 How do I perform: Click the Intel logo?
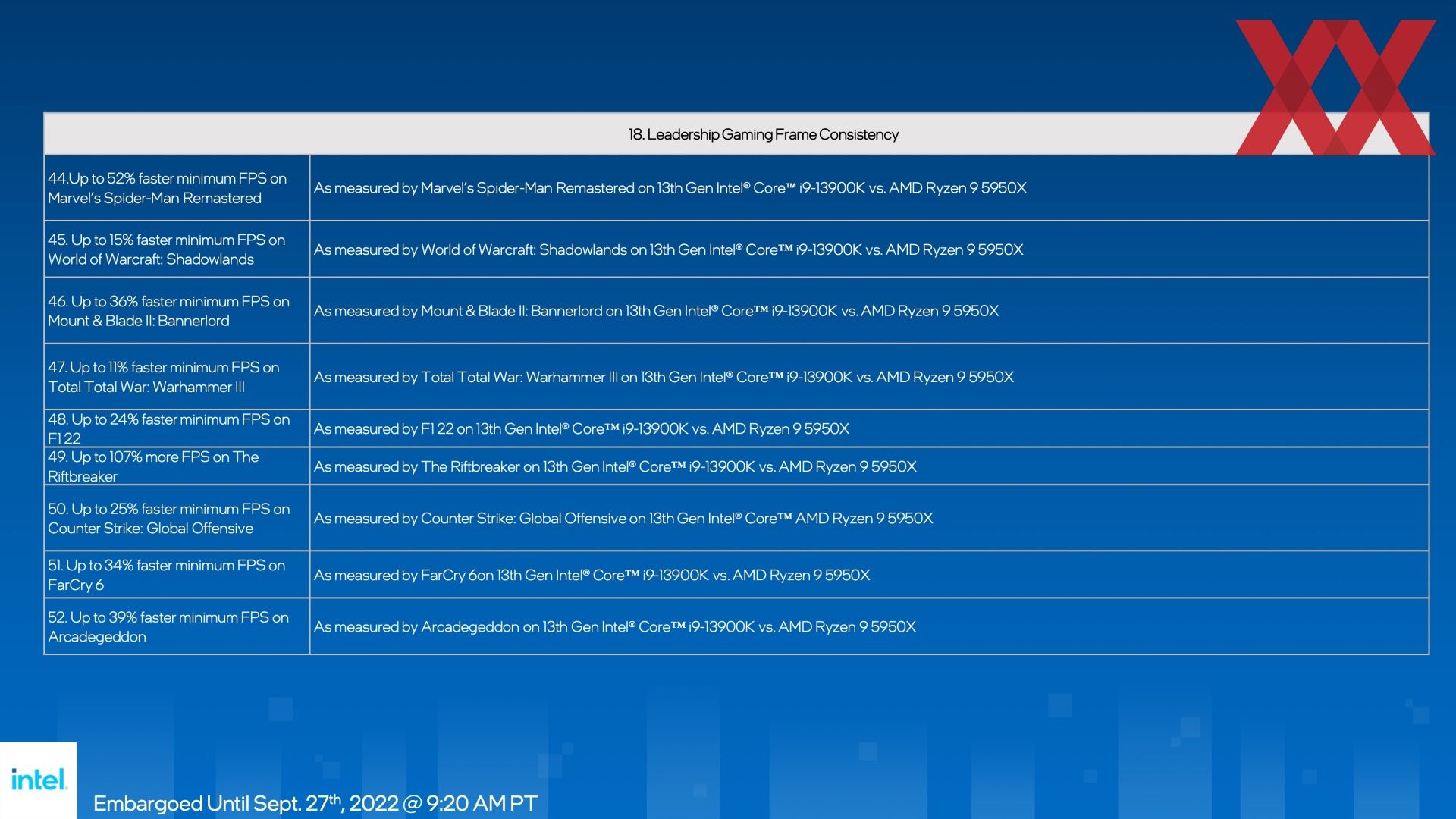pyautogui.click(x=39, y=780)
